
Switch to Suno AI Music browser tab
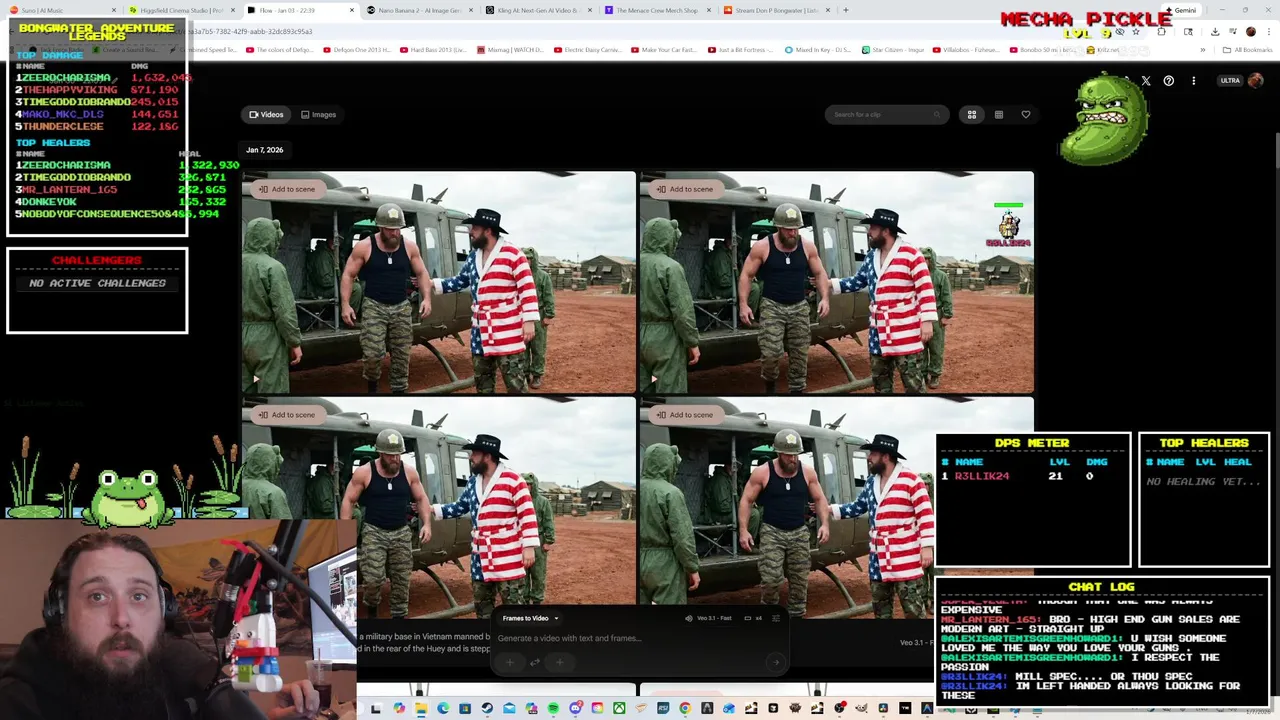click(60, 10)
